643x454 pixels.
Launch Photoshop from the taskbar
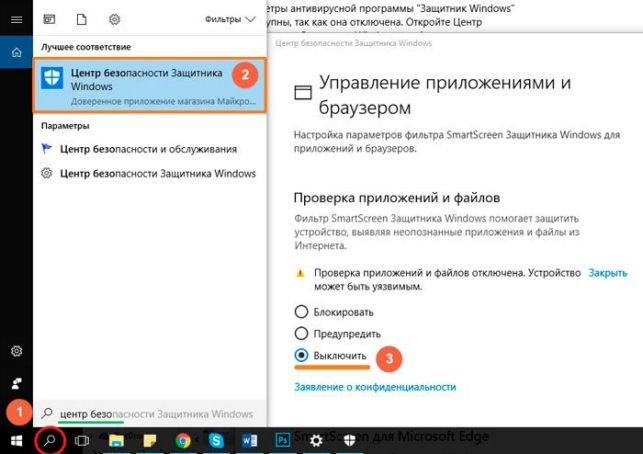283,441
